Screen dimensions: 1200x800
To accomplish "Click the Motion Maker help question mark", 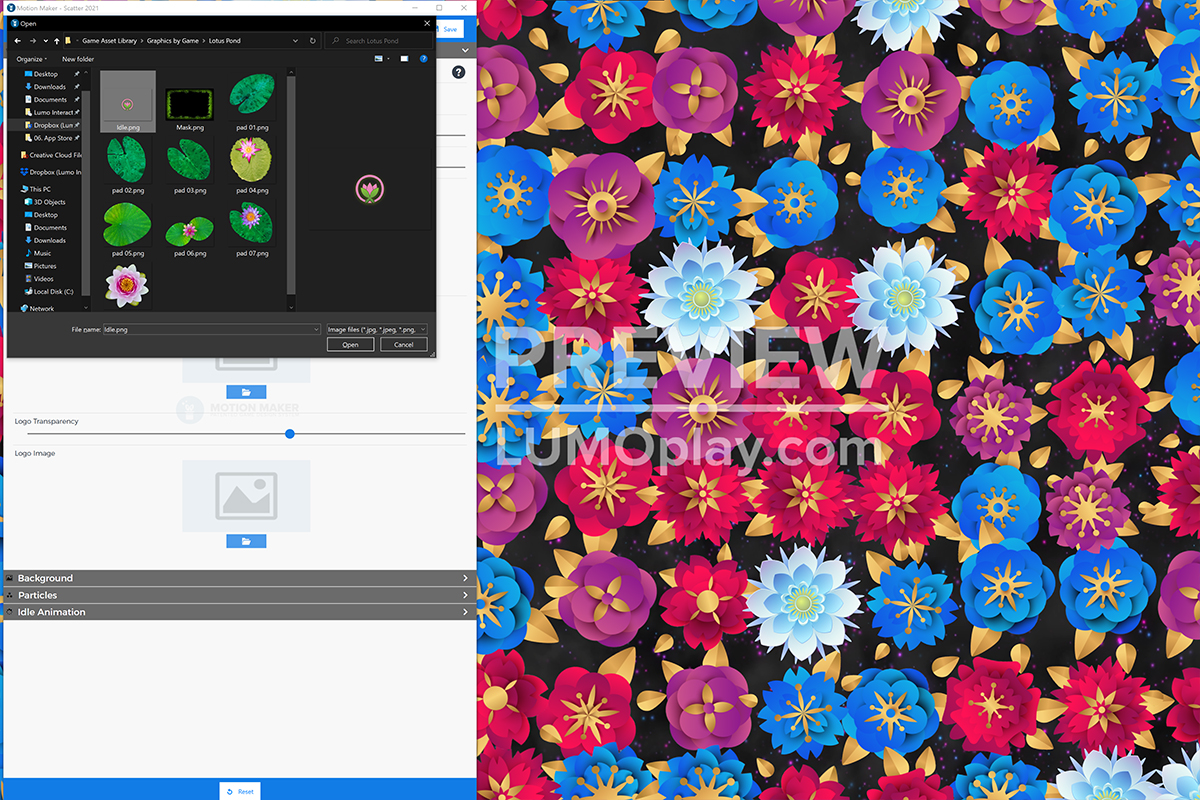I will click(458, 72).
